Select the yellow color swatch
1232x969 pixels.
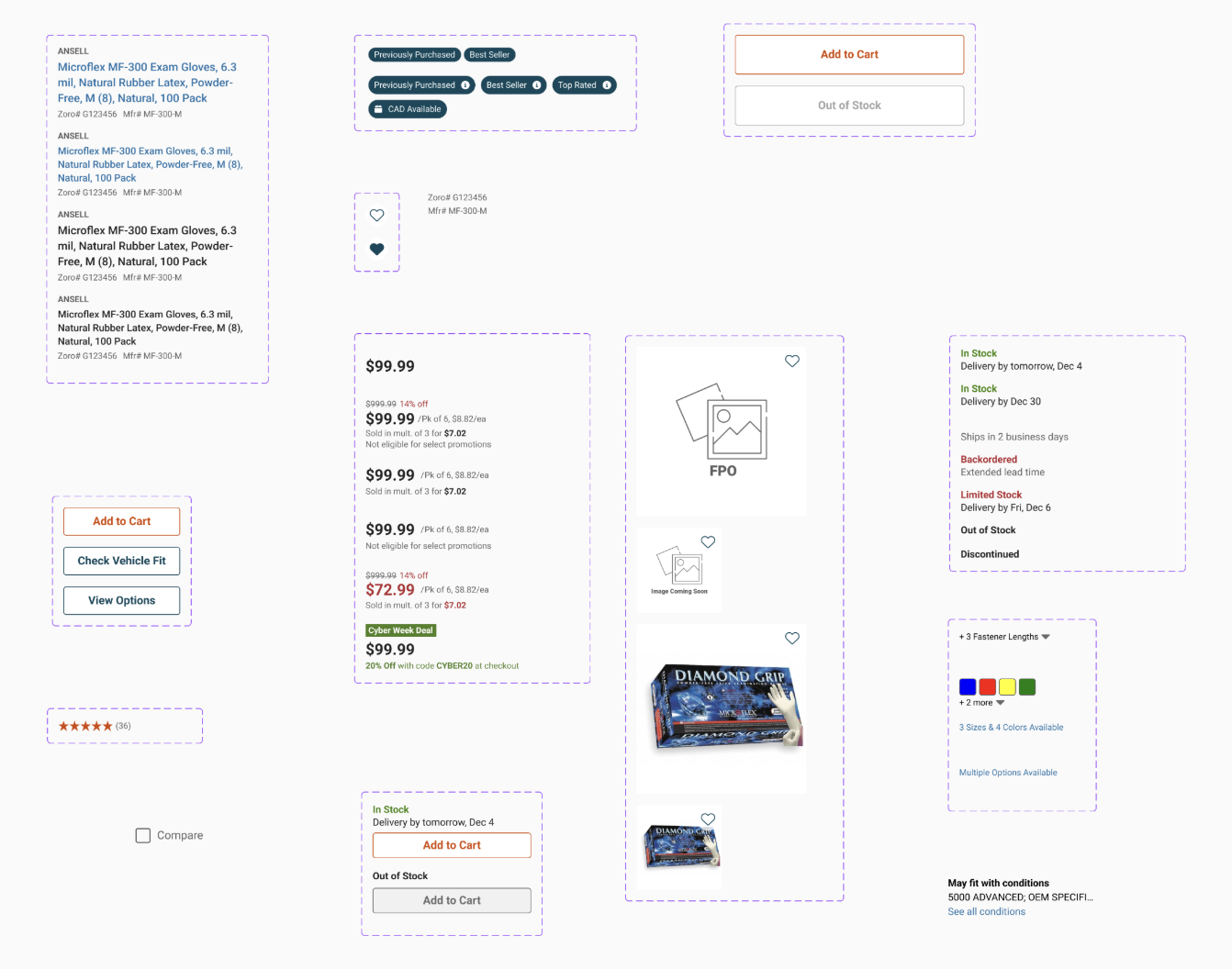1007,687
